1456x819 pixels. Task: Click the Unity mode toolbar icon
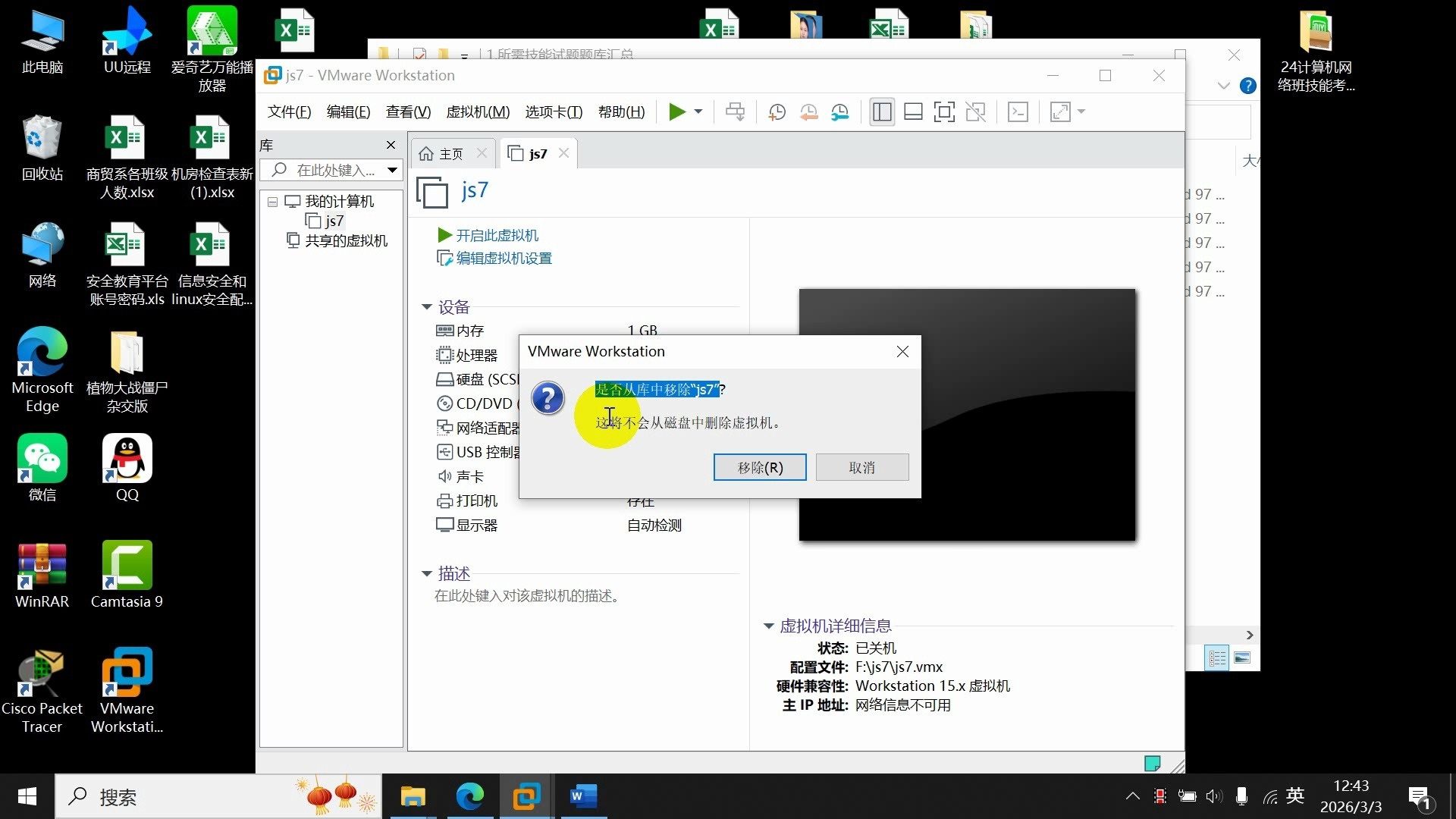975,112
